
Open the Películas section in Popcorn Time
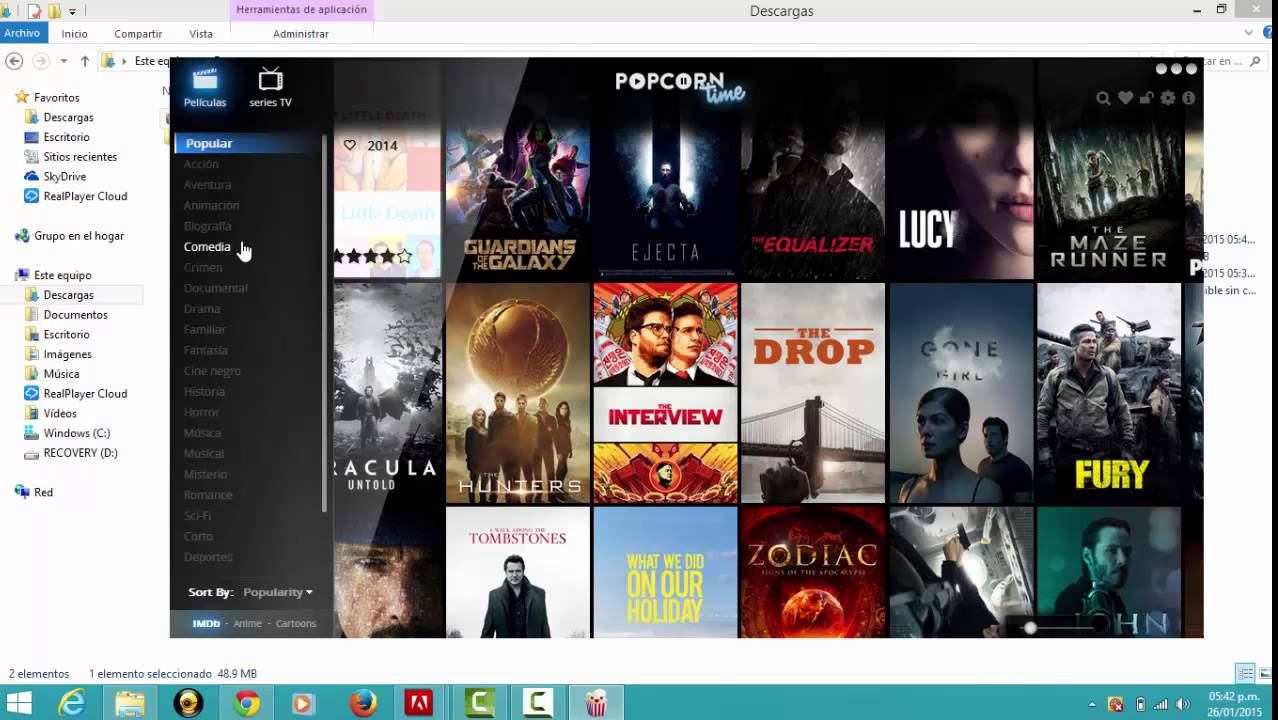tap(205, 88)
